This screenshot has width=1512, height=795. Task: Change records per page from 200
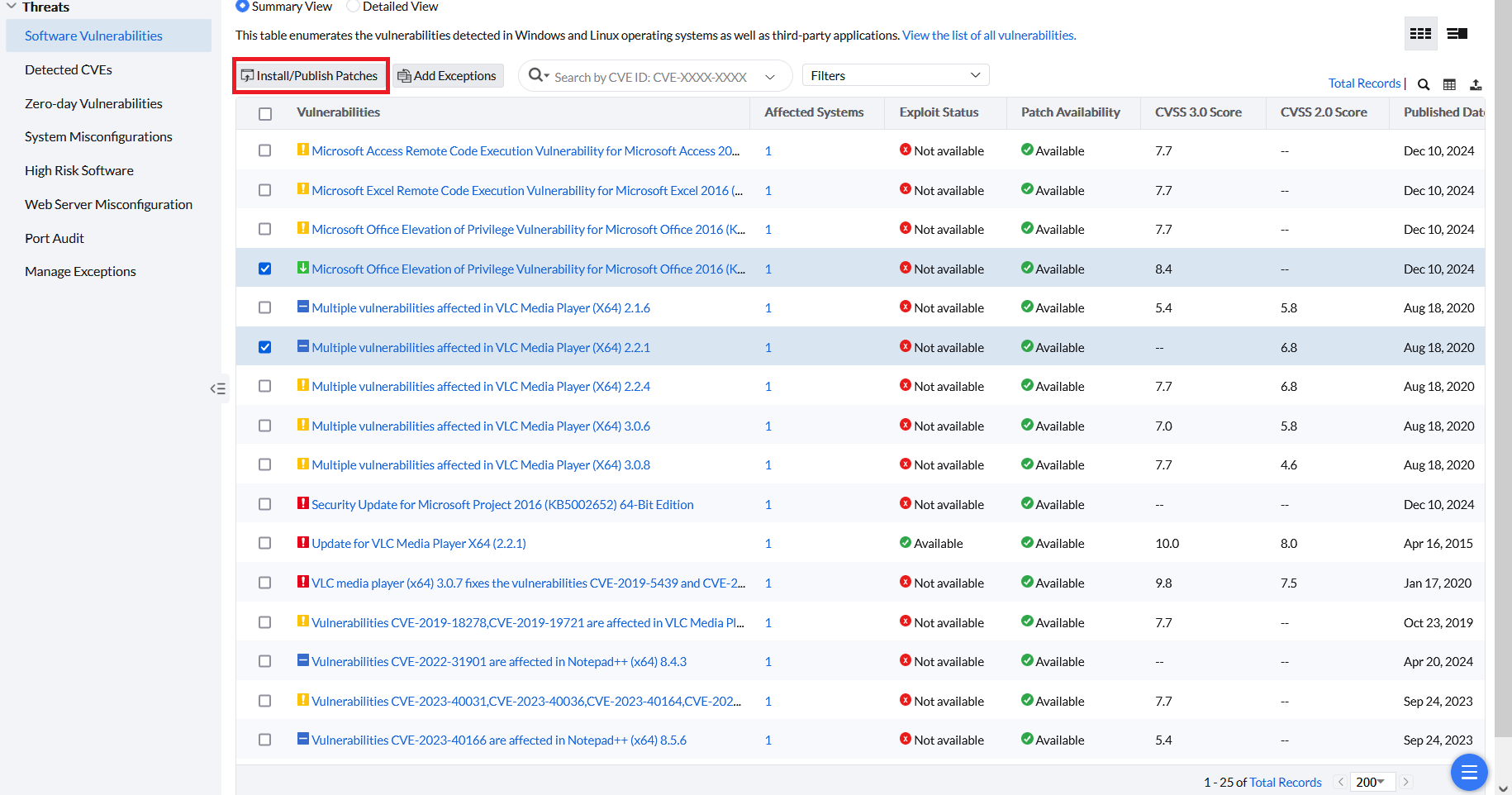[x=1372, y=782]
